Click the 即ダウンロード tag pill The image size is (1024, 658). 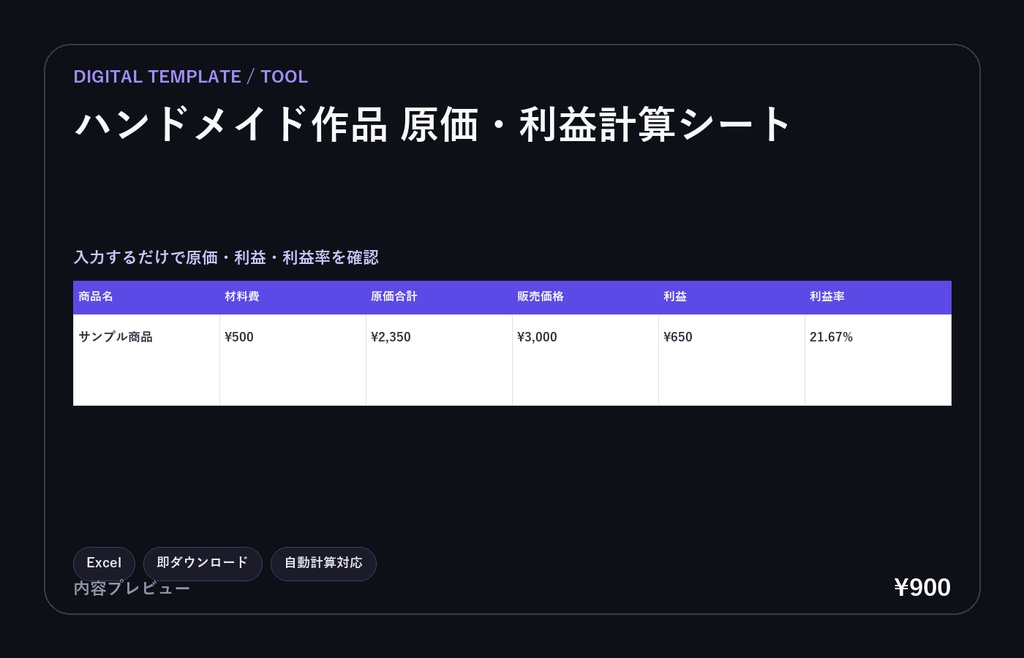(x=202, y=563)
